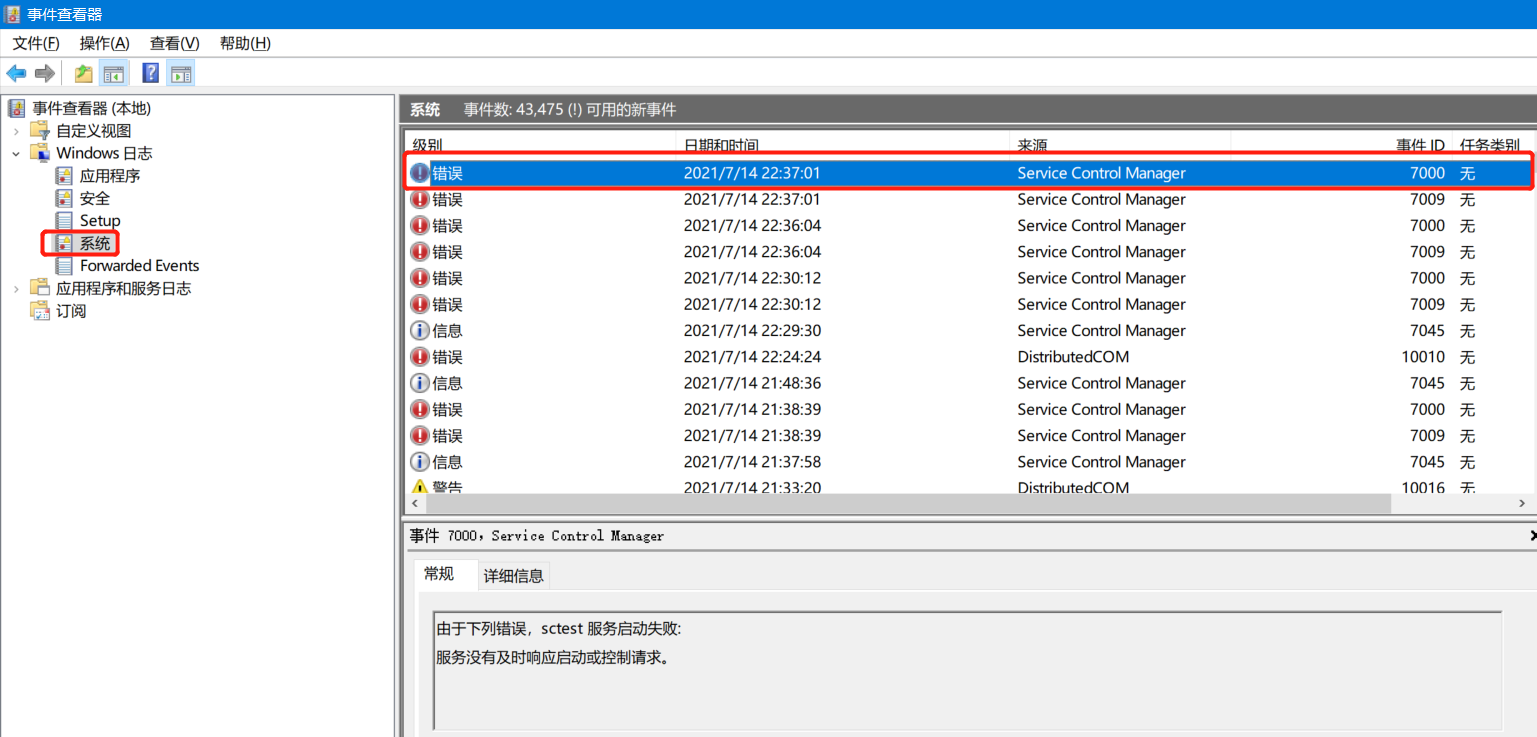
Task: Click the info icon of the 22:29:30 event 7045
Action: 420,331
